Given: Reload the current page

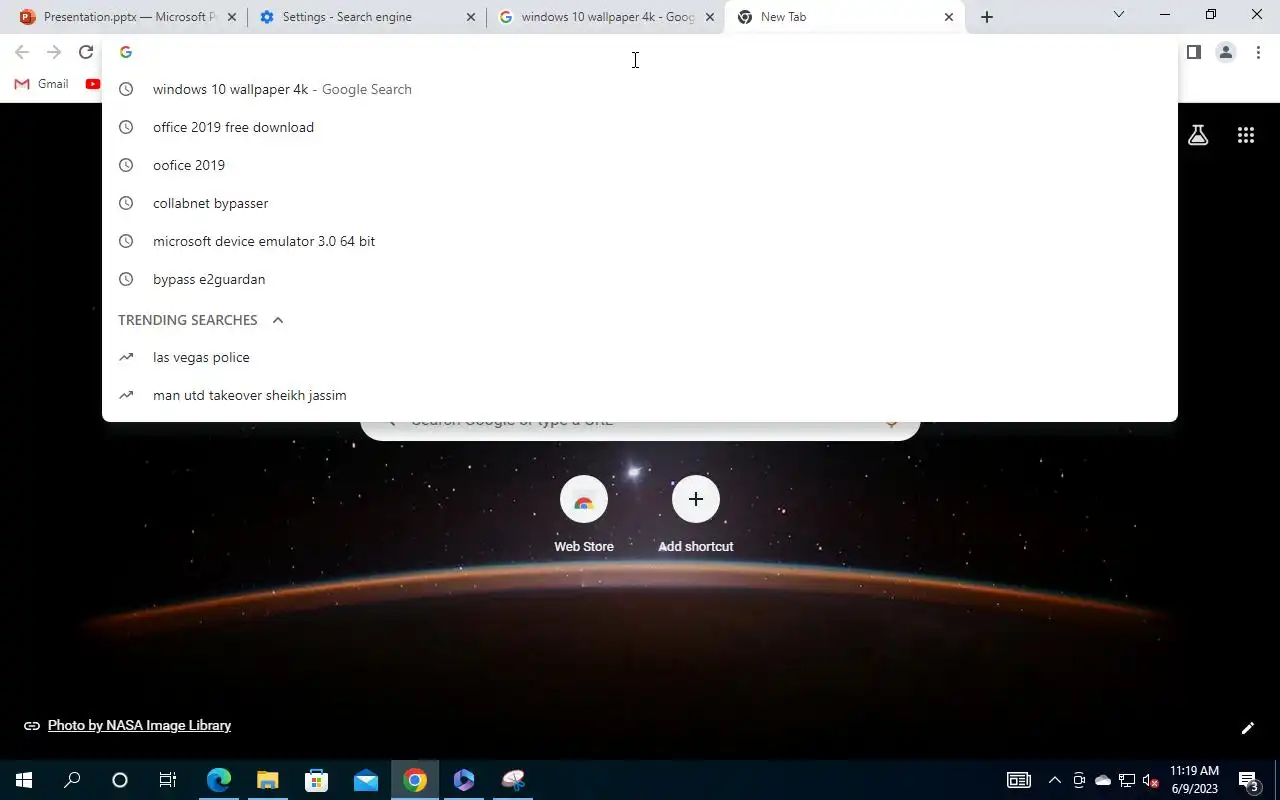Looking at the screenshot, I should [86, 52].
